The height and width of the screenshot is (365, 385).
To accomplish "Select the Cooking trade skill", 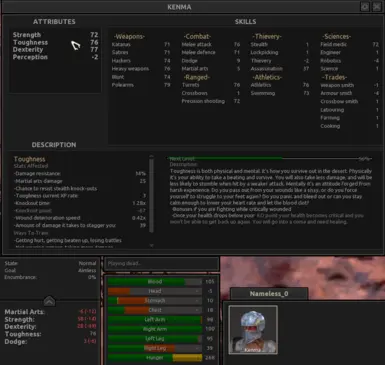I will coord(349,126).
